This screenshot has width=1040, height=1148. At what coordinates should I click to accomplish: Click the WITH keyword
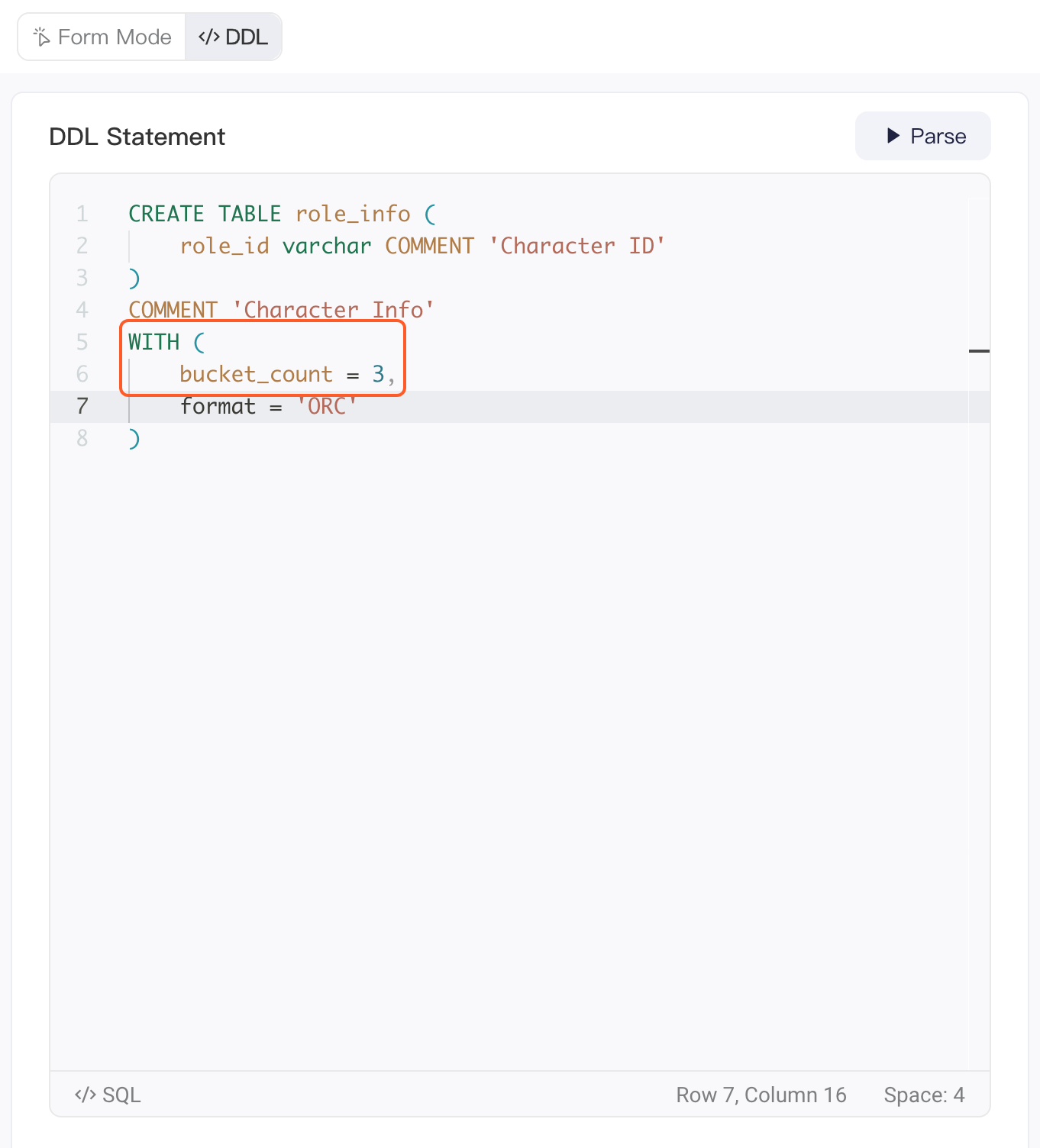(154, 342)
